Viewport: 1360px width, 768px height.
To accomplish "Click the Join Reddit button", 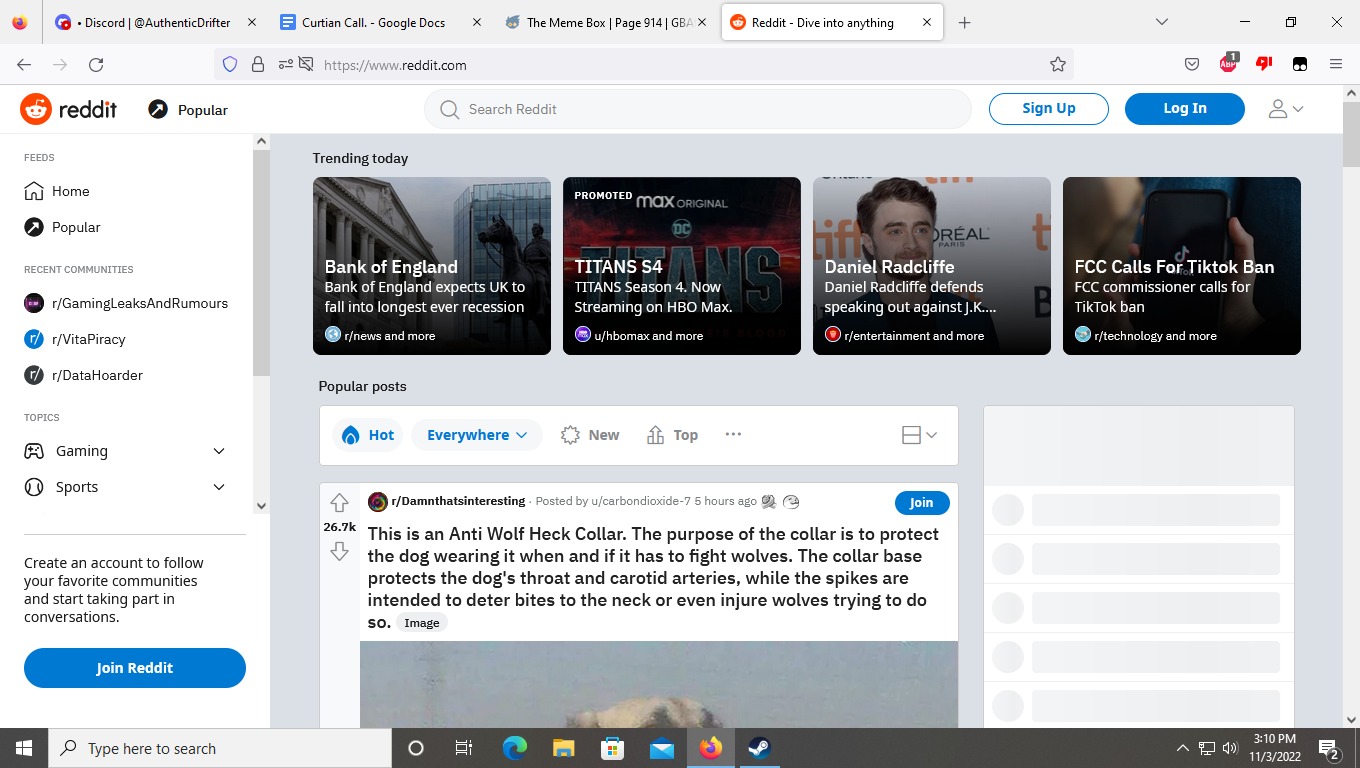I will (x=135, y=668).
